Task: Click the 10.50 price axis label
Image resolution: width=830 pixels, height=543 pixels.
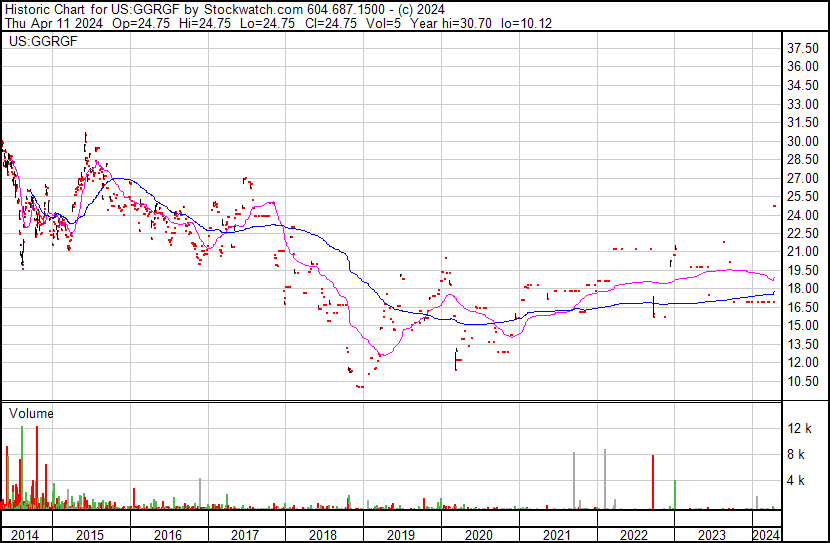Action: point(803,381)
